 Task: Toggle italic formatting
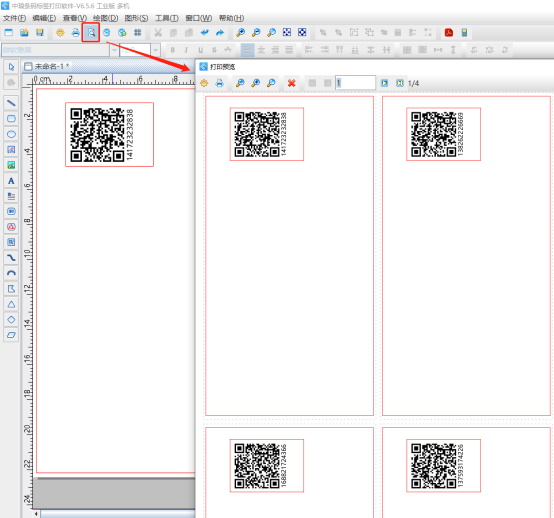pos(186,50)
